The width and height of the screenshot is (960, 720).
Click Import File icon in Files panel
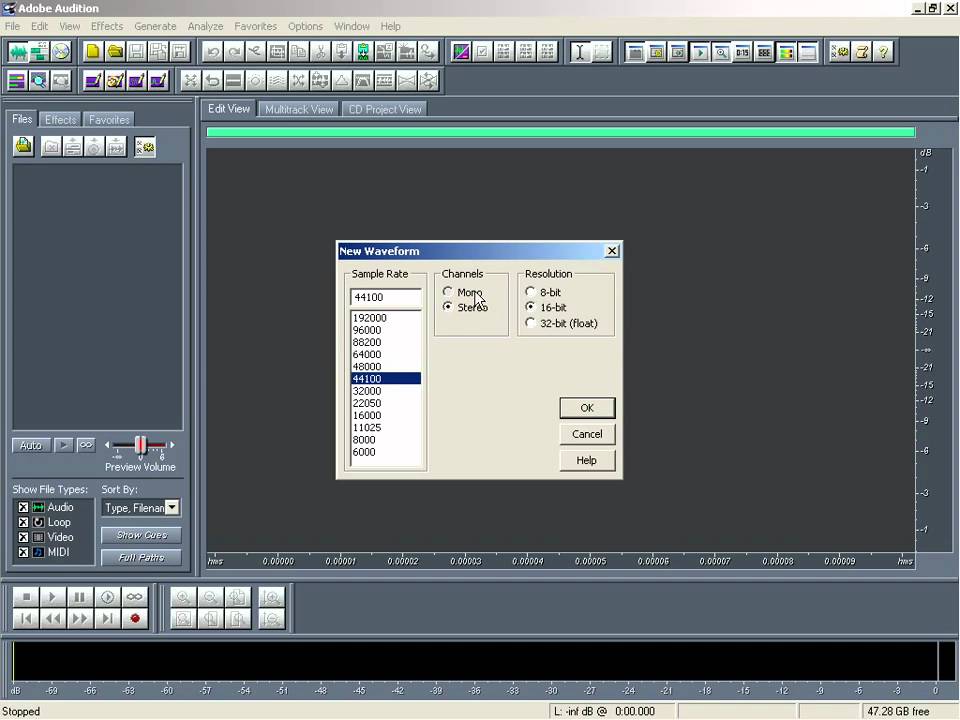[x=24, y=146]
